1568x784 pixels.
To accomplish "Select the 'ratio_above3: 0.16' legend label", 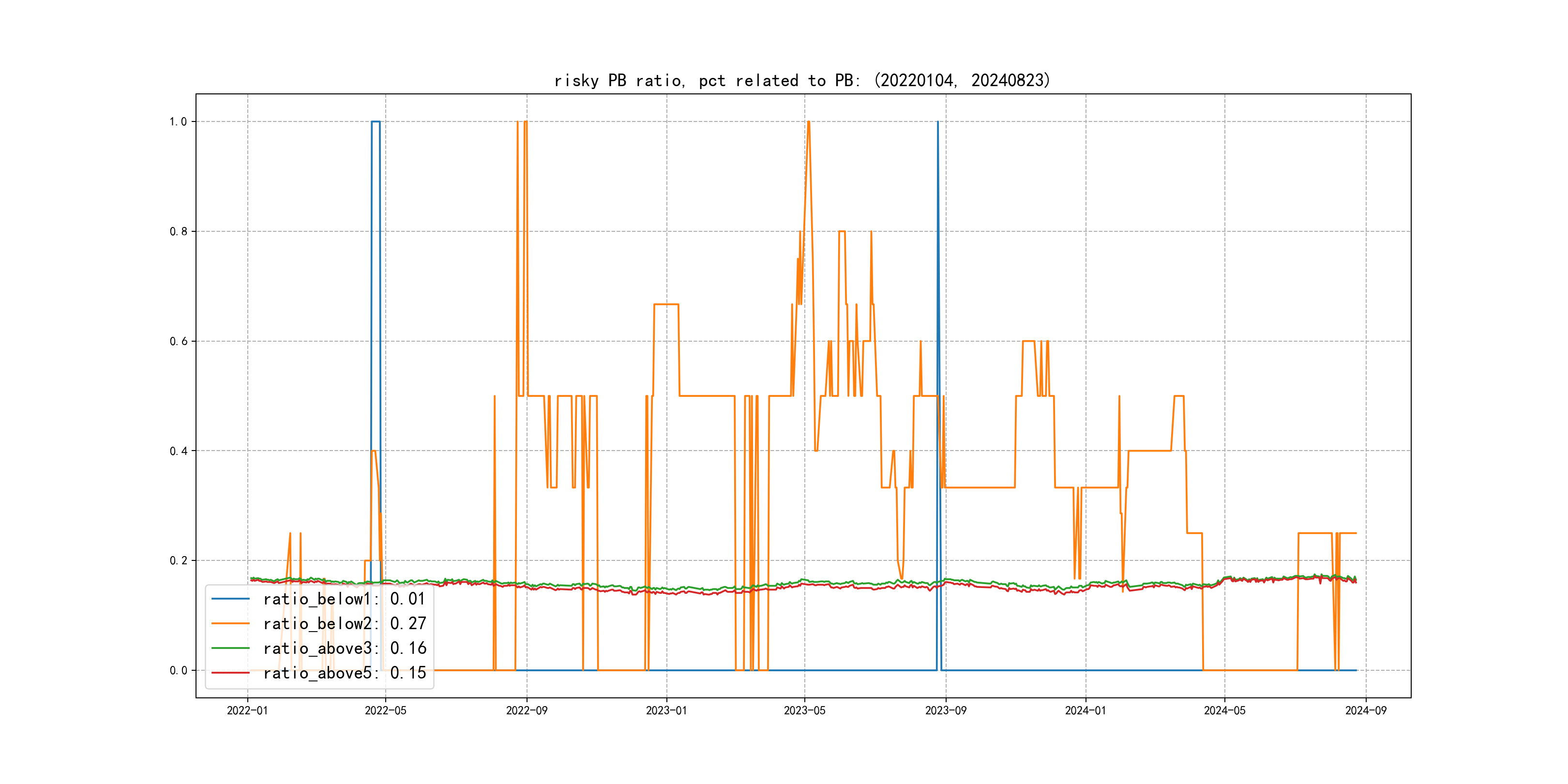I will pos(345,648).
